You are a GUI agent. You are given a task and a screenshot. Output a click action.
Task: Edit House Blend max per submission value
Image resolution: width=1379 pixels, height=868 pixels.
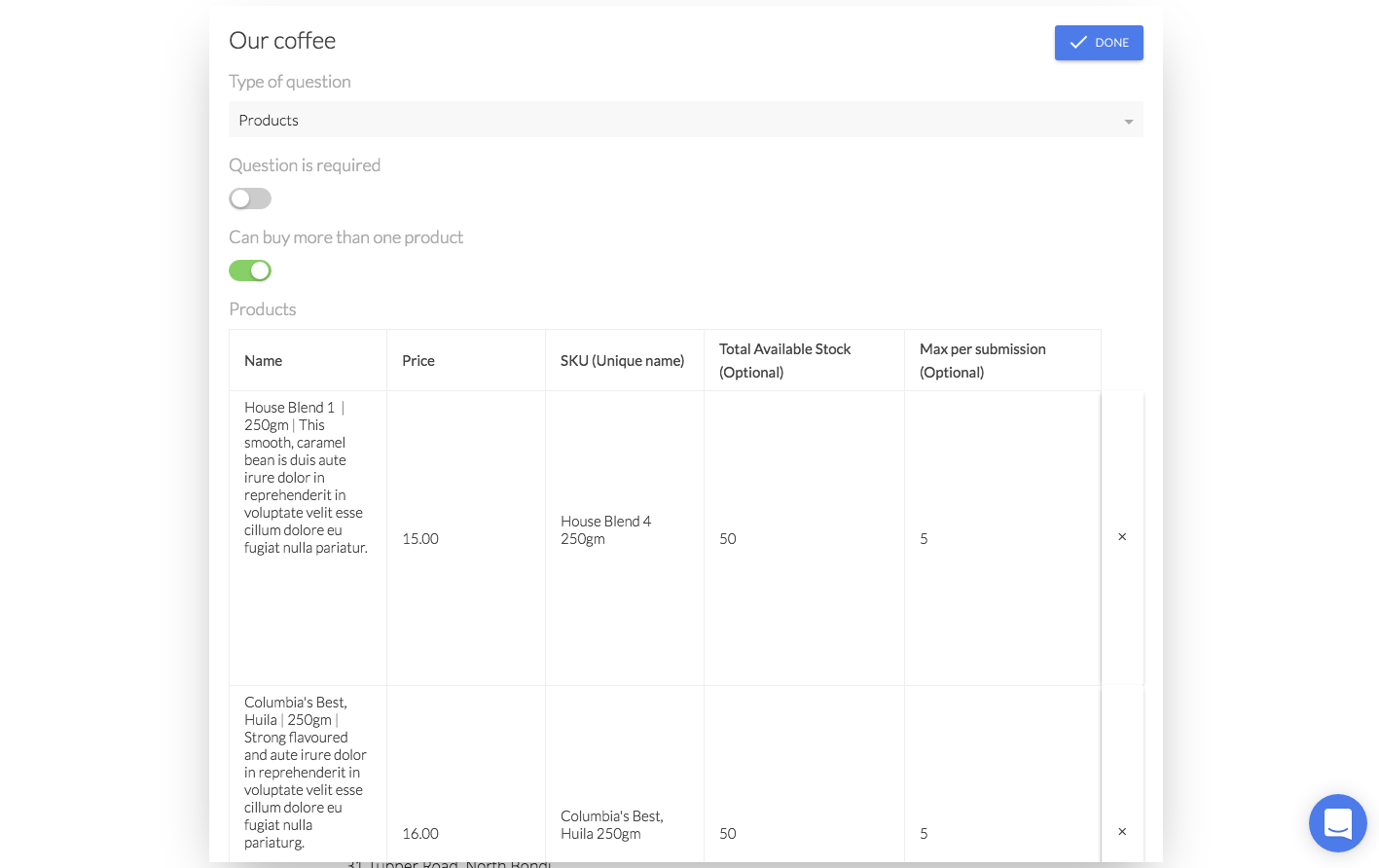[x=924, y=539]
